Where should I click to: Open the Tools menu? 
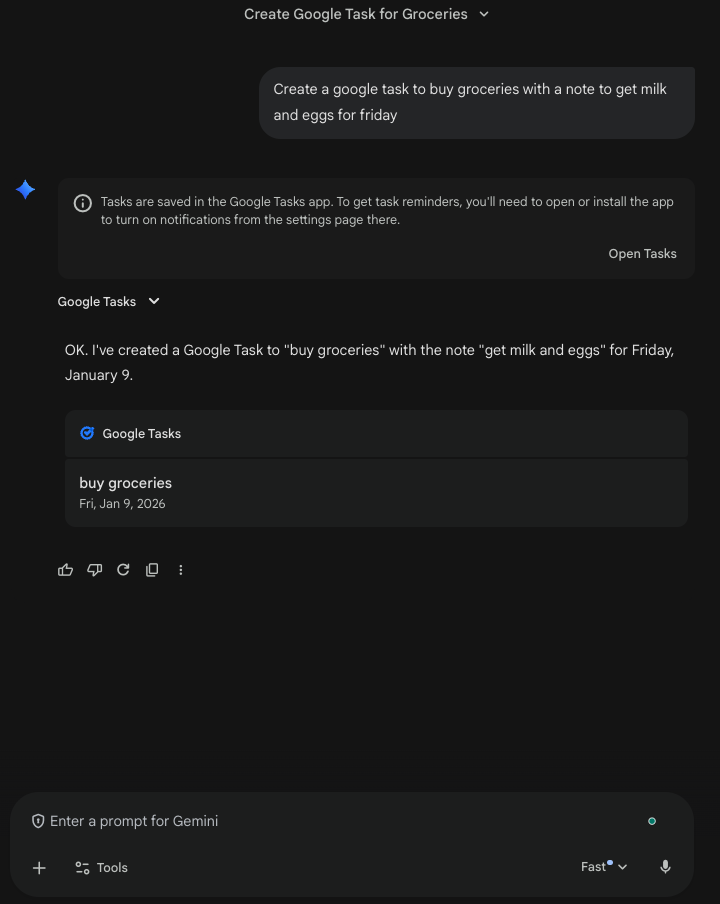click(100, 867)
